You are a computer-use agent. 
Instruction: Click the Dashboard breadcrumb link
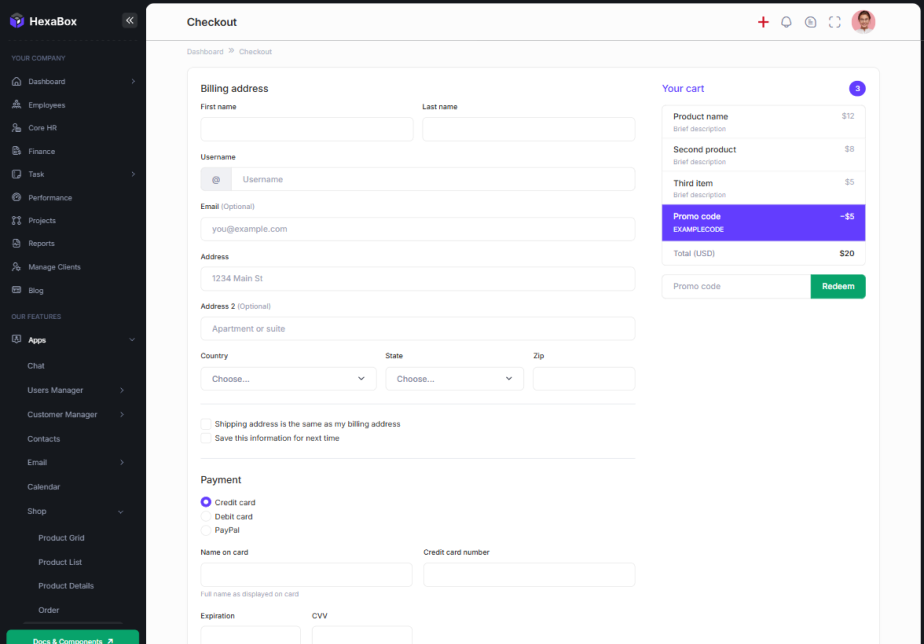[x=205, y=52]
